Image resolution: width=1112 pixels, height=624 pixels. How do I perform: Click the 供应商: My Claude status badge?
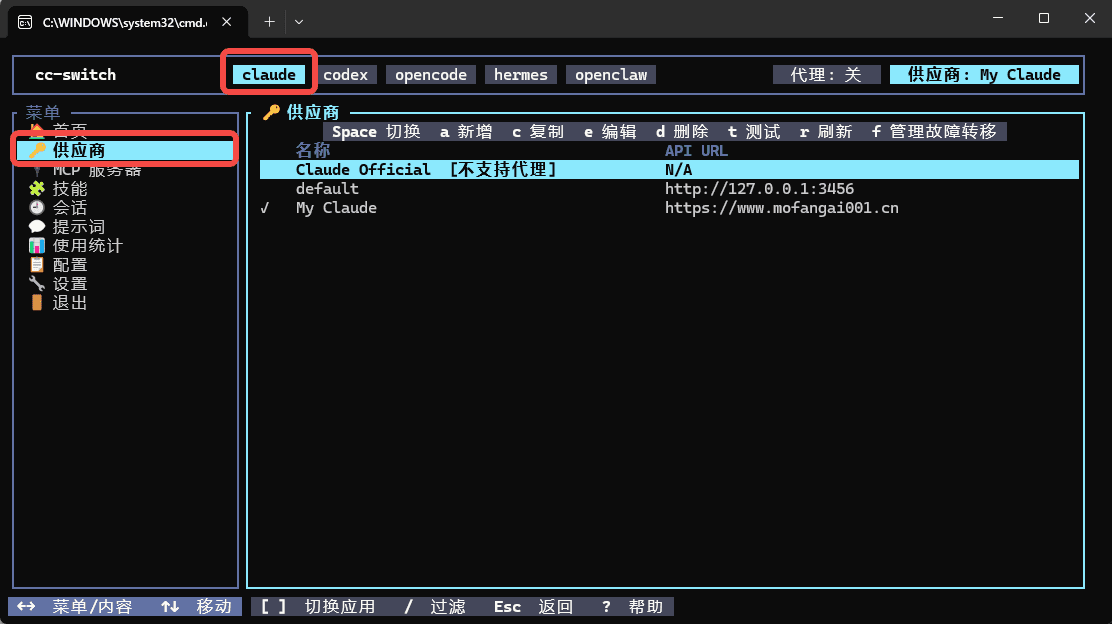tap(984, 74)
